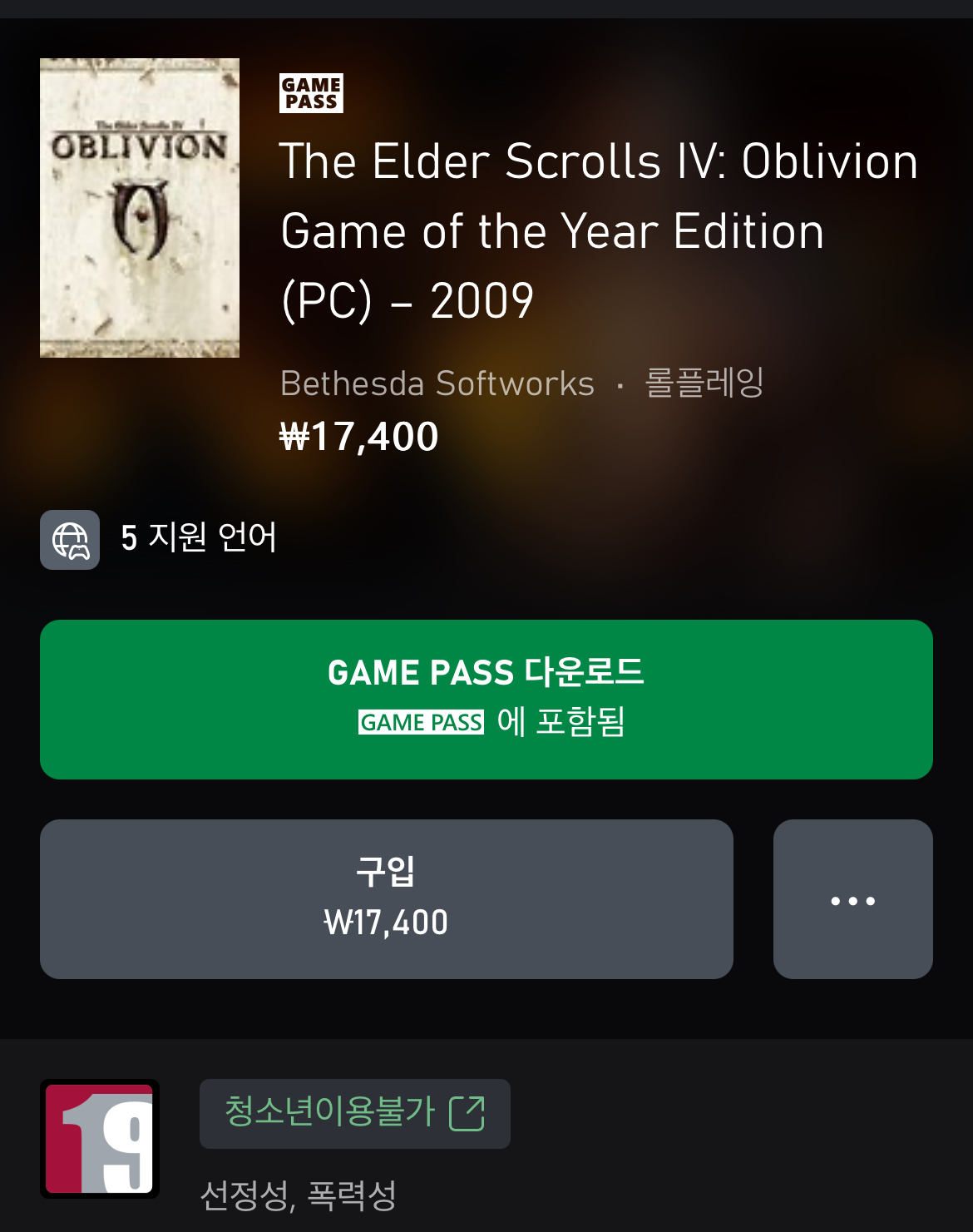Click the globe supported languages icon
Screen dimensions: 973x1232
(x=70, y=540)
